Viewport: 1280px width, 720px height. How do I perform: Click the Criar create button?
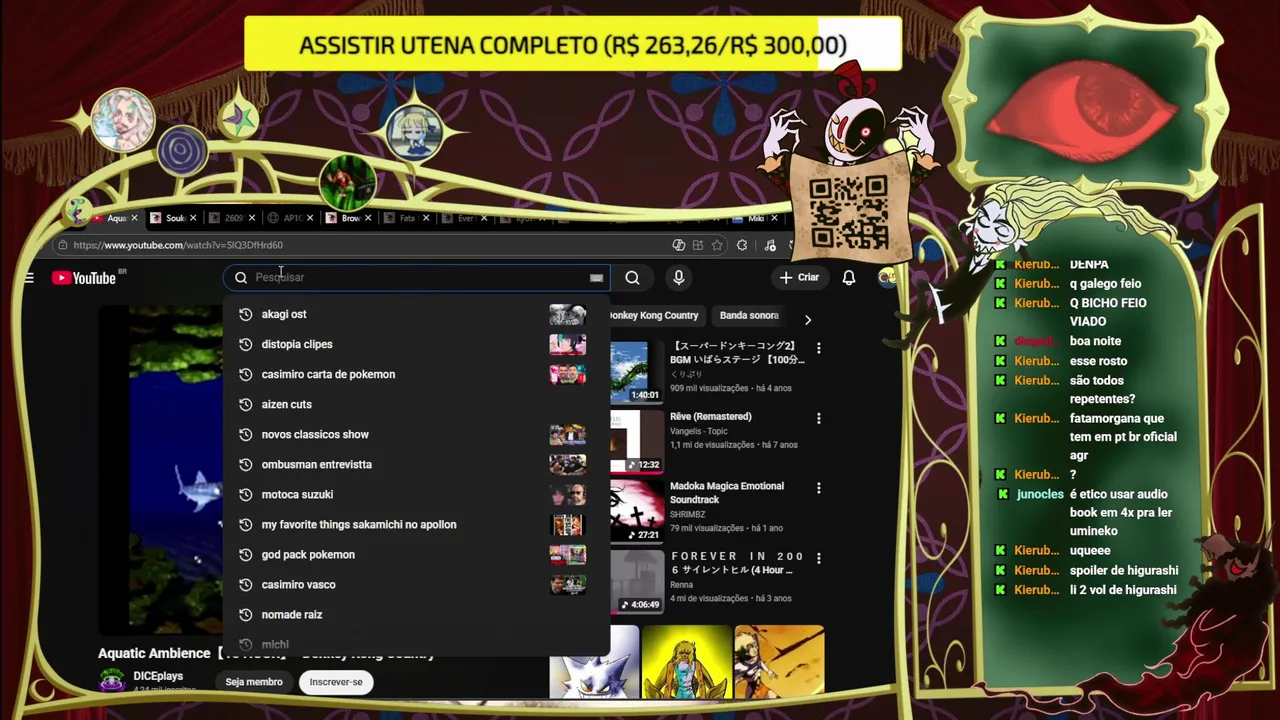click(799, 277)
